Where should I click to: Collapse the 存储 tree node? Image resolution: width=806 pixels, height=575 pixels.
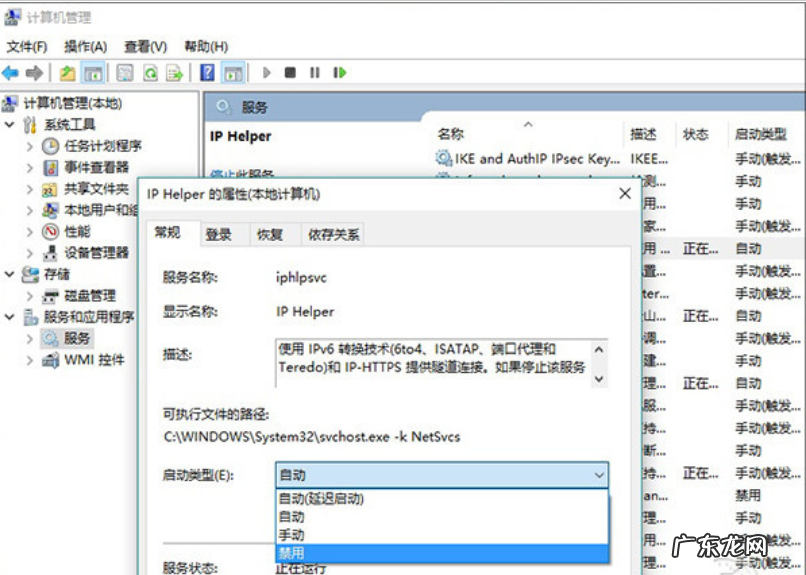[9, 274]
